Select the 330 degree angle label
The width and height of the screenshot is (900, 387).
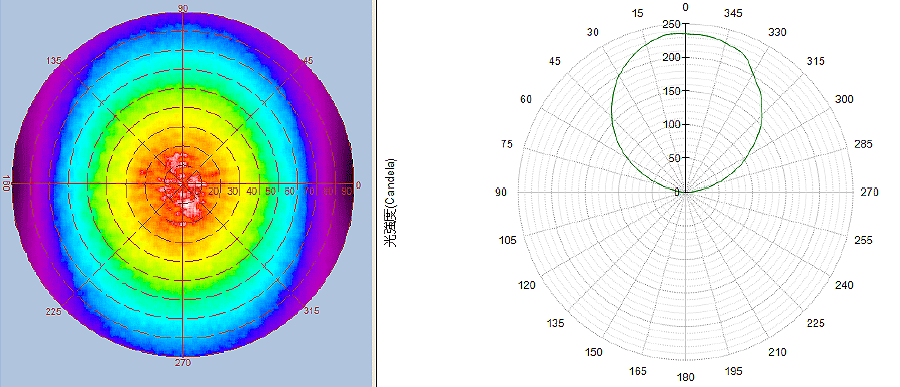[777, 32]
